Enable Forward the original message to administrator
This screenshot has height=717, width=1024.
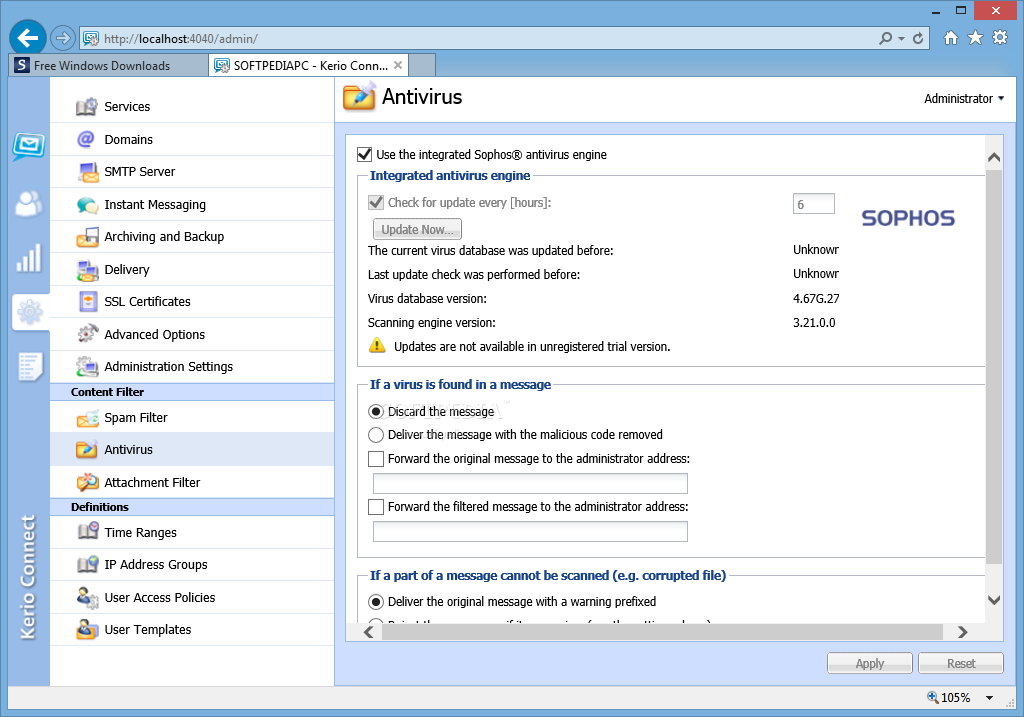coord(376,459)
